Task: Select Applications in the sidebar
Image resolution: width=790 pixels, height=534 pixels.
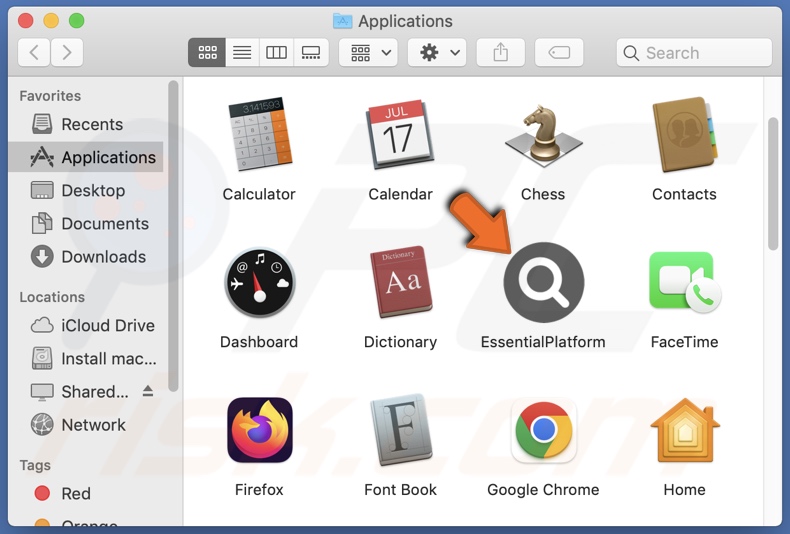Action: click(86, 157)
